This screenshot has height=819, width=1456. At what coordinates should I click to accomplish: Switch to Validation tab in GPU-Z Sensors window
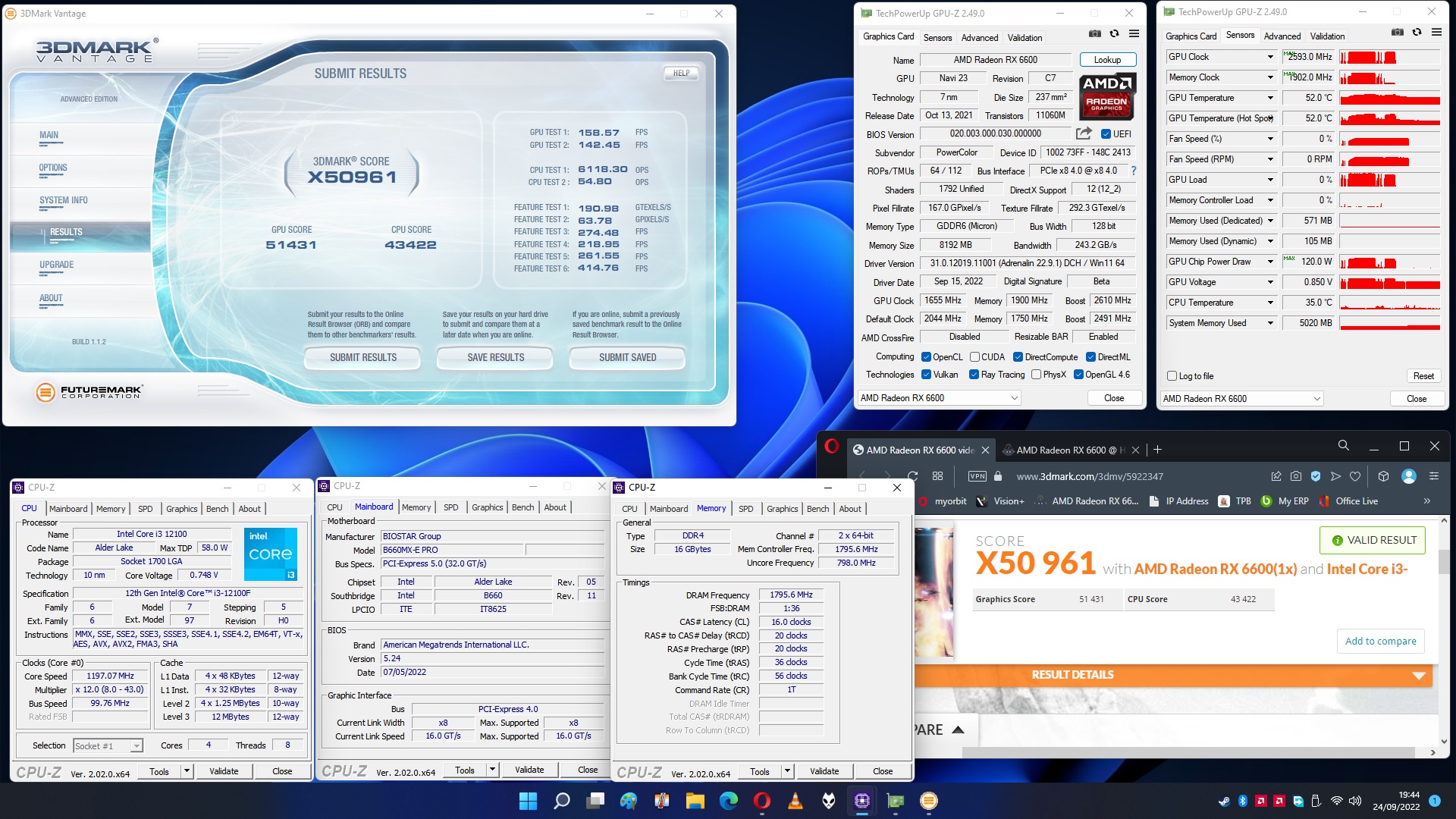(1327, 36)
